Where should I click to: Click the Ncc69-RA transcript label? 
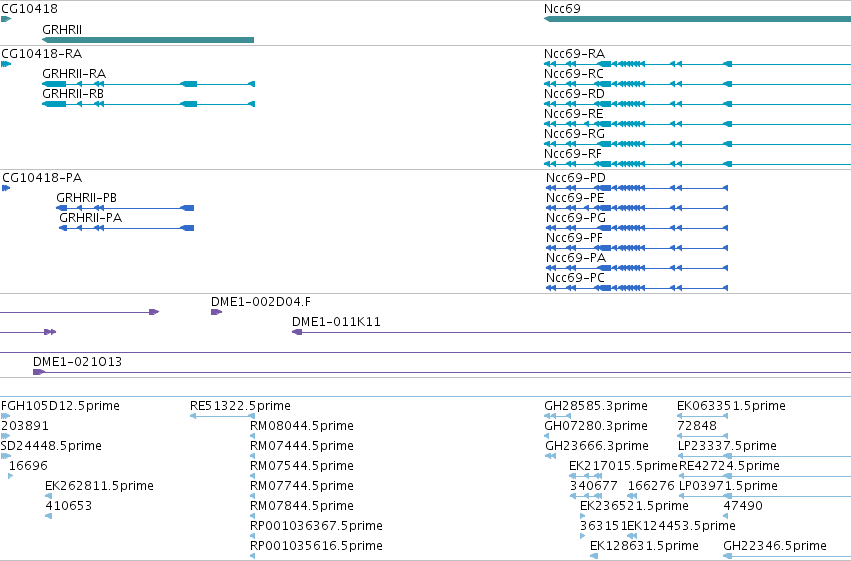pos(574,54)
